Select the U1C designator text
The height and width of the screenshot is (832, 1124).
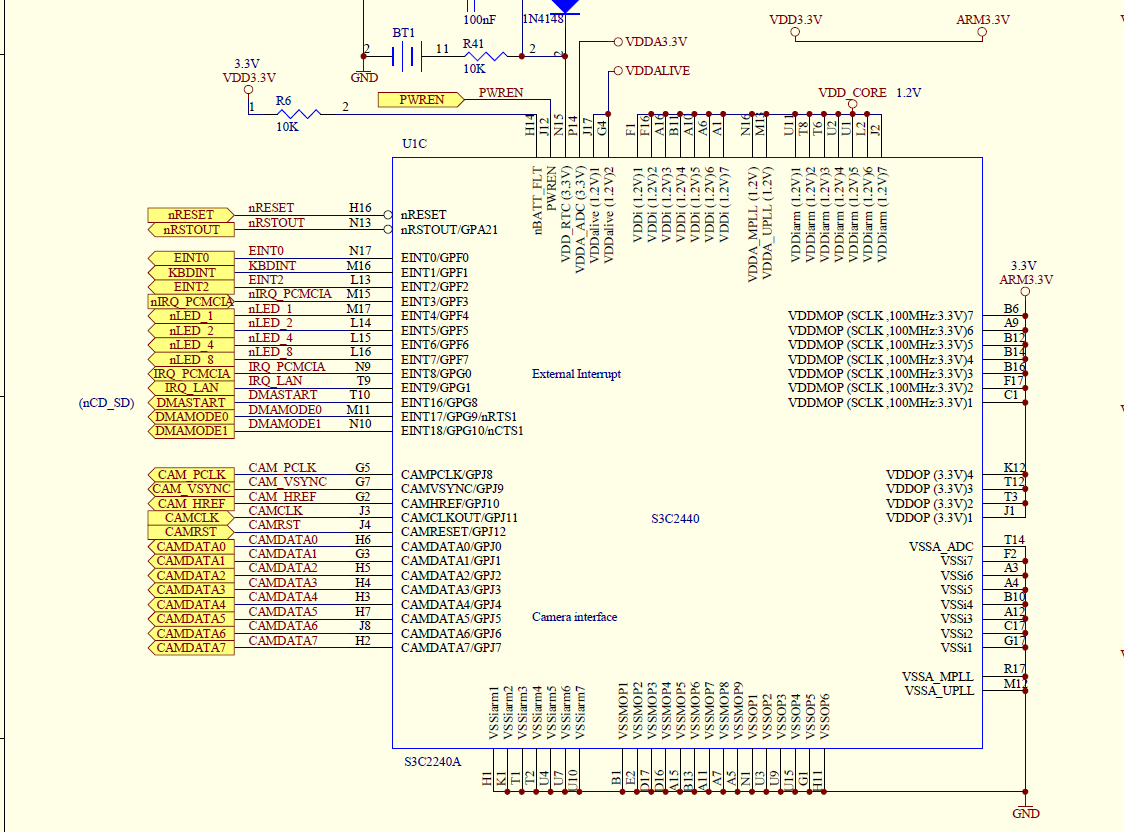pos(414,143)
